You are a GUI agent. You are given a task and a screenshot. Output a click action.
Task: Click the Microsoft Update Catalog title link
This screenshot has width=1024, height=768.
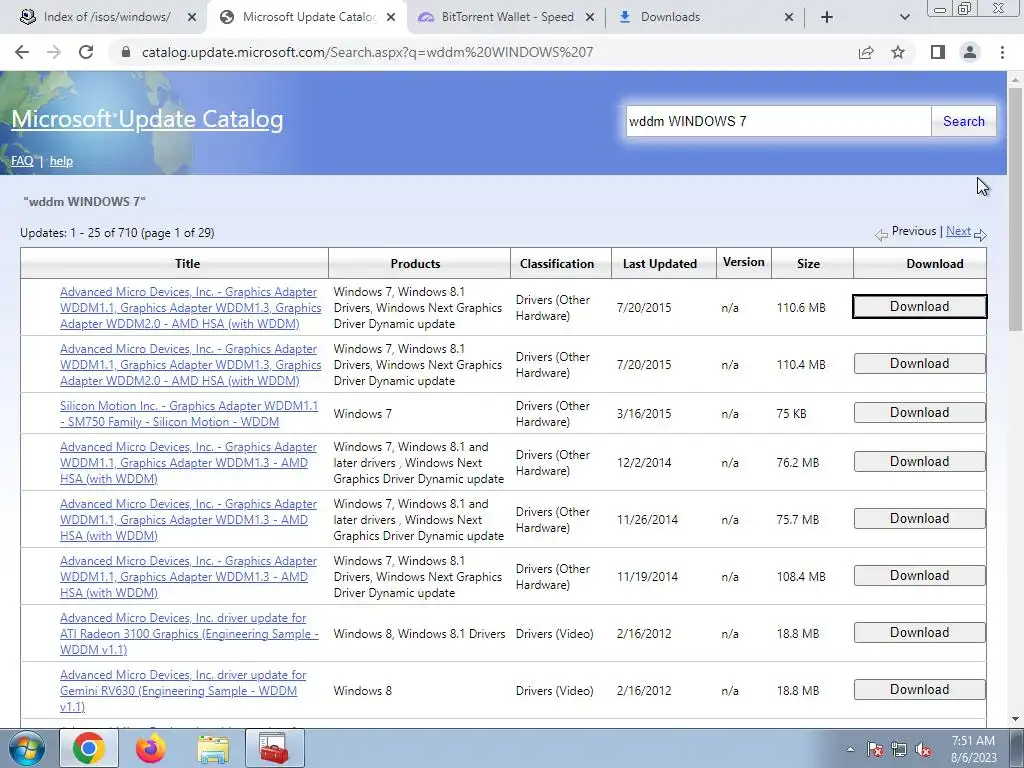click(x=147, y=119)
